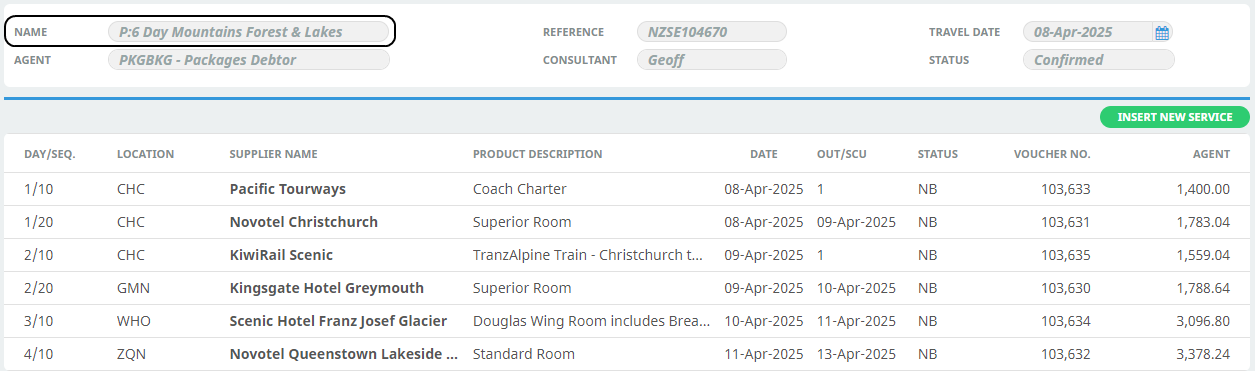Select the KiwiRail Scenic service row

(x=627, y=255)
